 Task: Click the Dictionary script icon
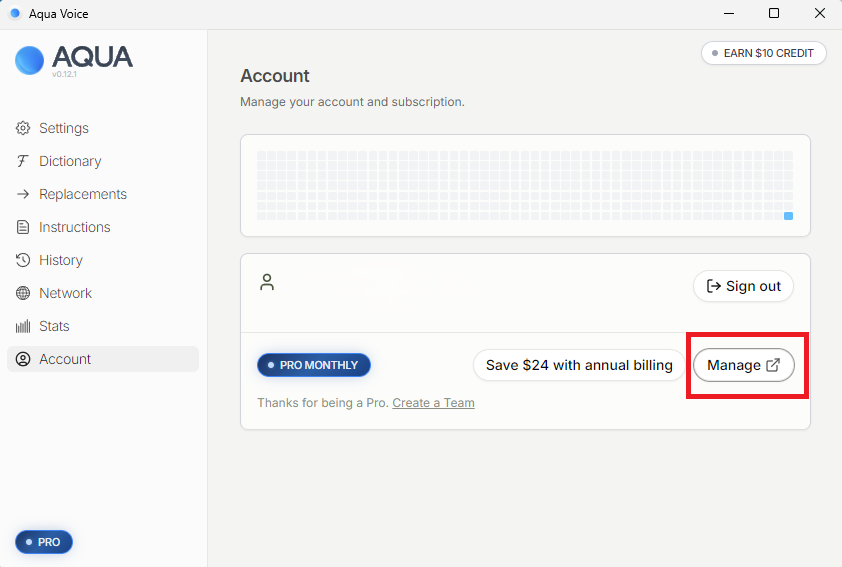[23, 161]
